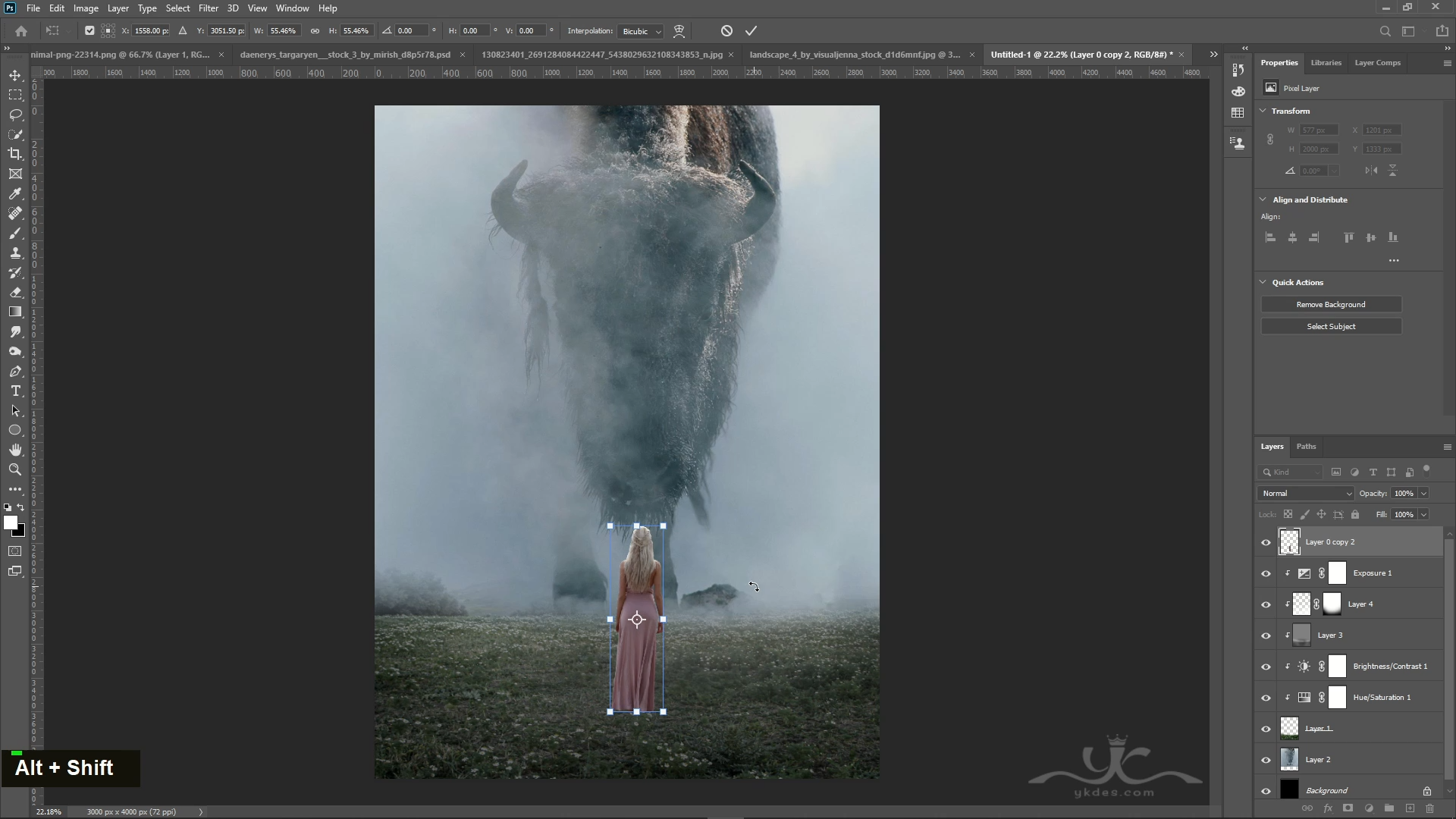Click Select Subject button
Screen dimensions: 1456x819
click(1331, 327)
